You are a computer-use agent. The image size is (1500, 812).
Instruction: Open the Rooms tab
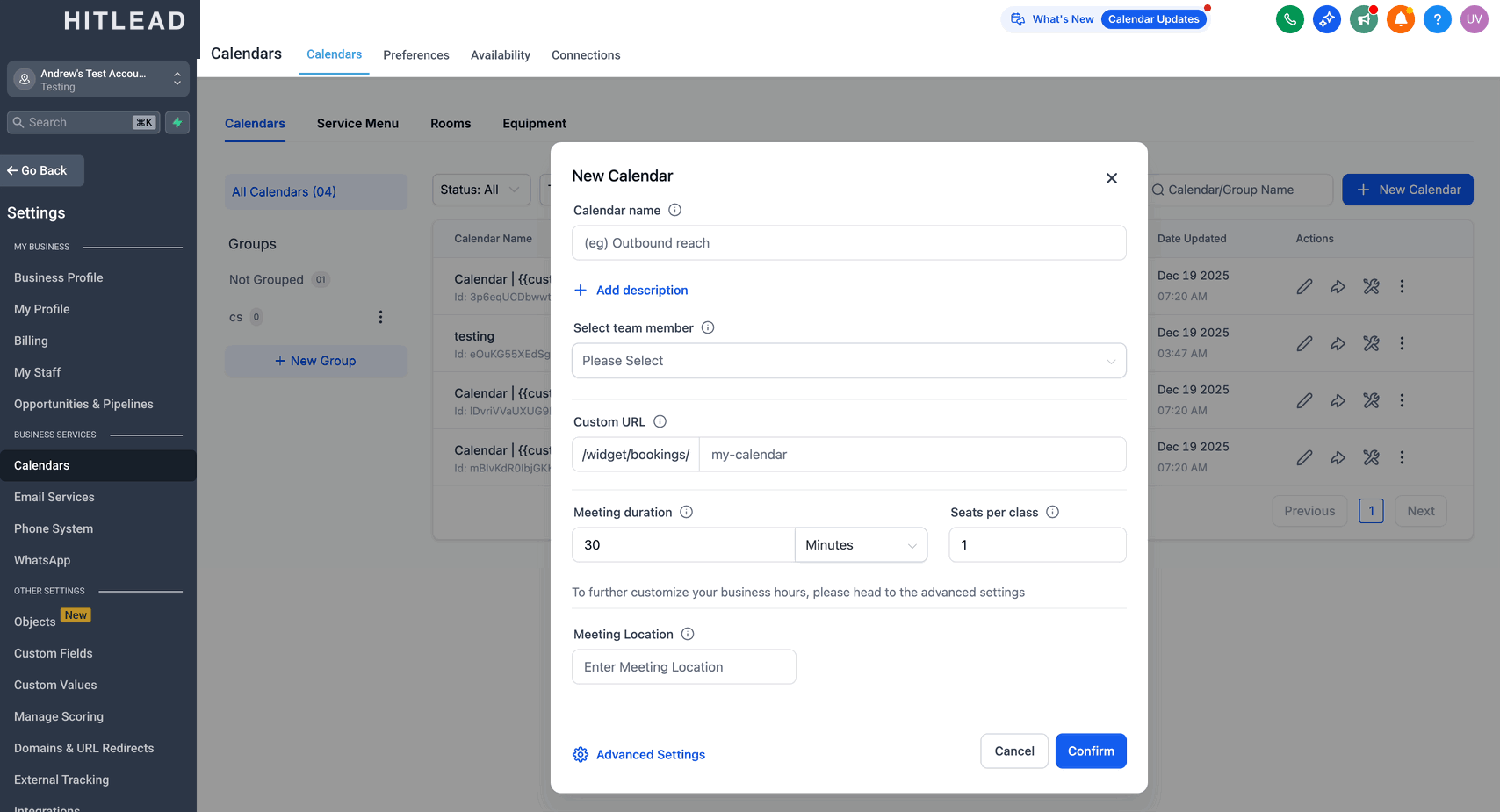click(451, 124)
